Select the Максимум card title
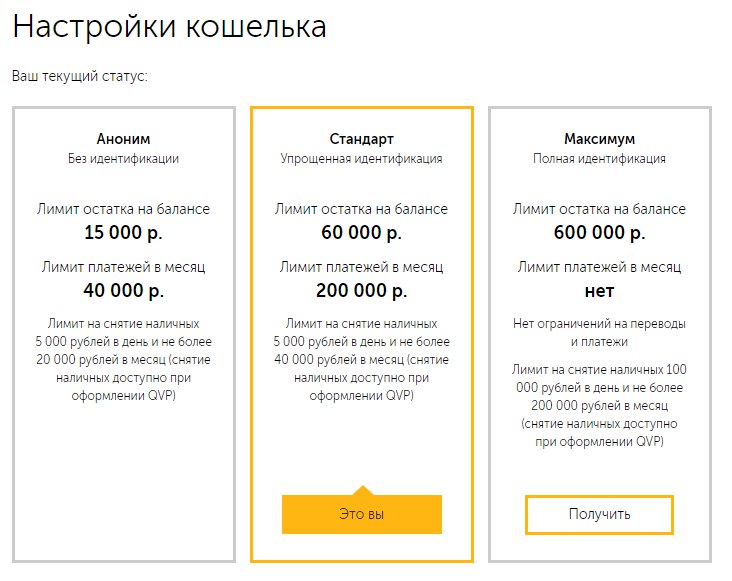 point(599,139)
